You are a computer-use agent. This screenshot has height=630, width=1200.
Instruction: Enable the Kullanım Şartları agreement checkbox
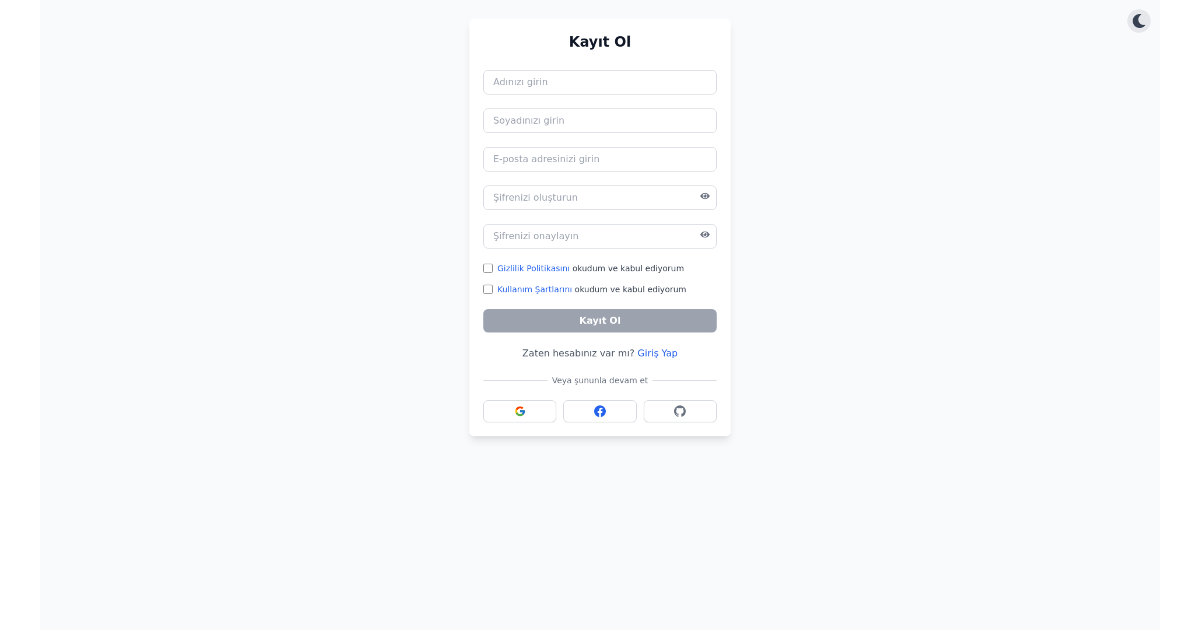click(488, 289)
